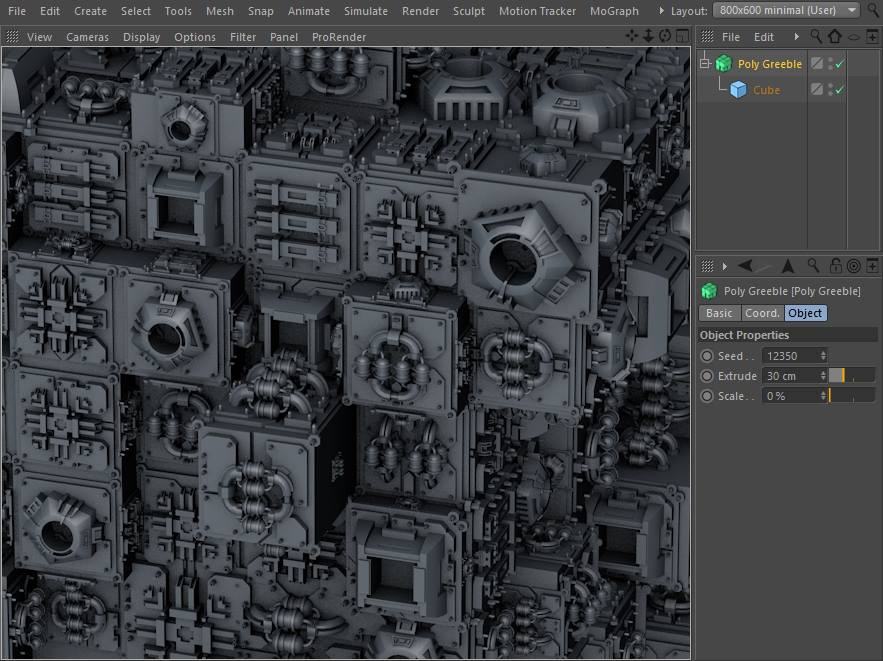Click the Seed animation dot
This screenshot has height=661, width=883.
[x=707, y=356]
